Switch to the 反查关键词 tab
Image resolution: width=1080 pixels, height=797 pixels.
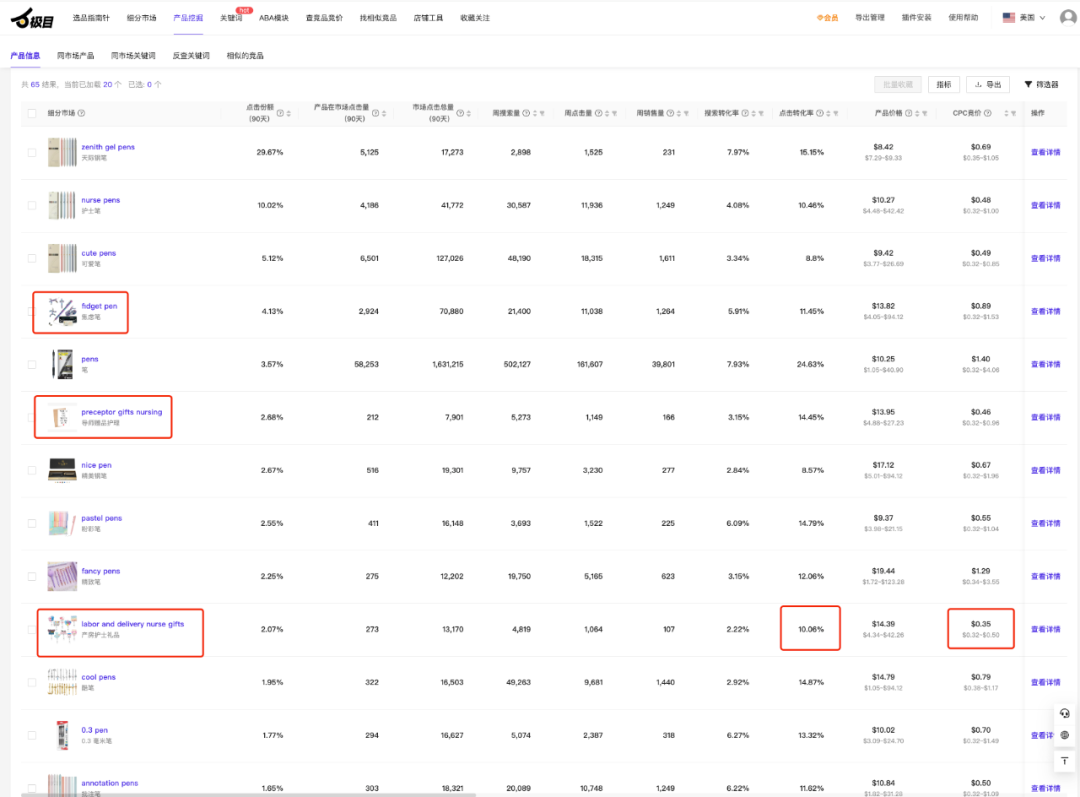(191, 56)
